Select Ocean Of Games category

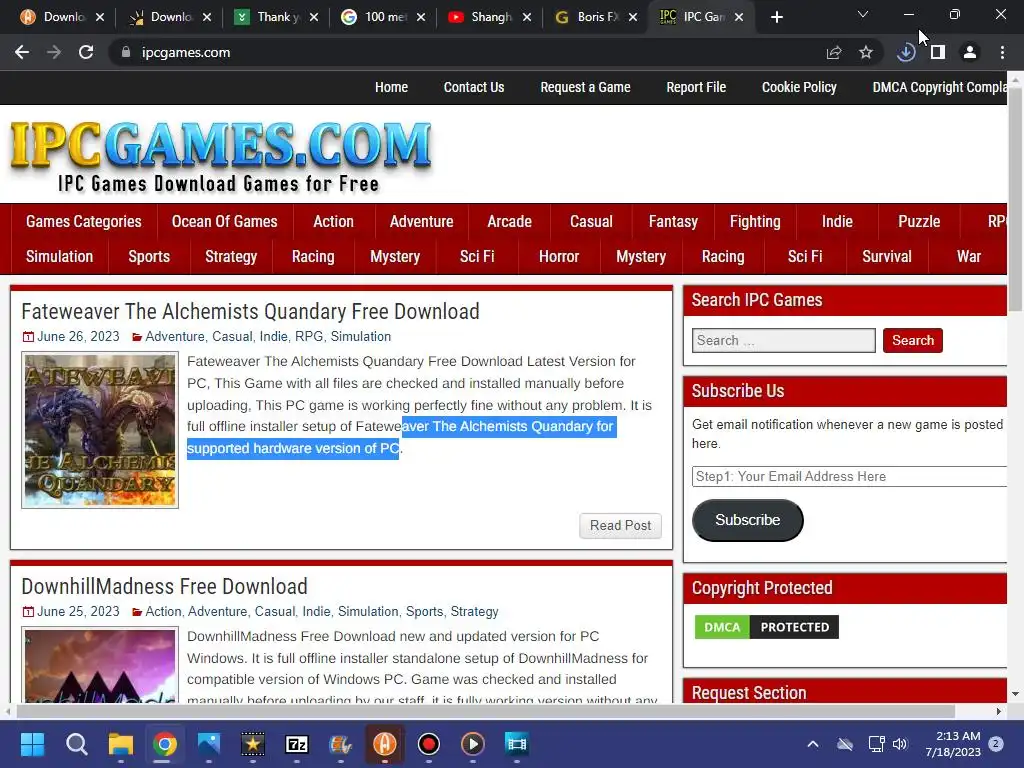click(x=224, y=221)
